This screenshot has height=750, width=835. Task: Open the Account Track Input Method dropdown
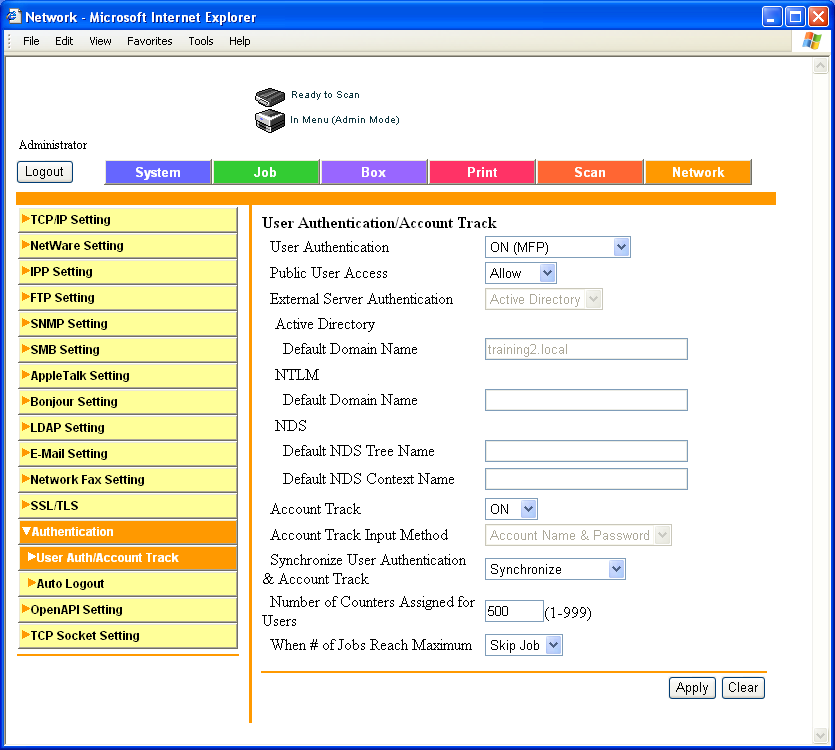click(578, 535)
